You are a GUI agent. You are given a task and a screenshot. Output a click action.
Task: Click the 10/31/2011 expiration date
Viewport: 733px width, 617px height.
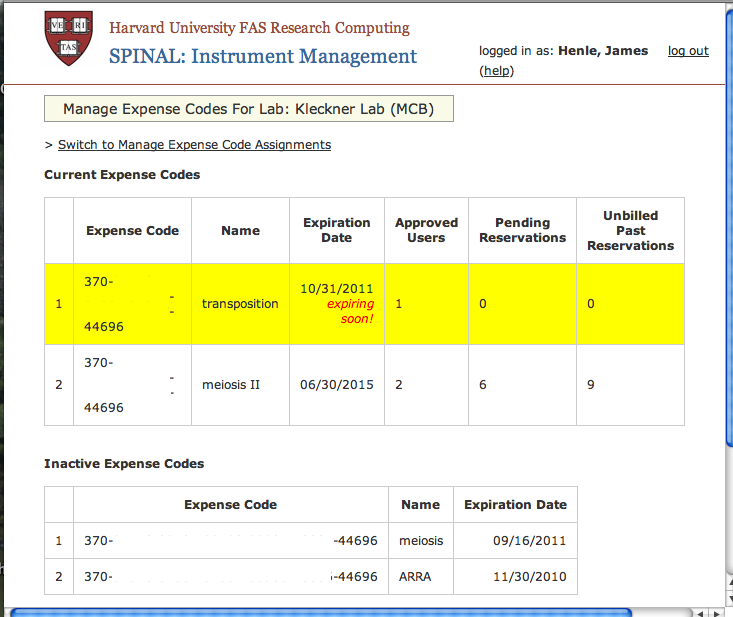[337, 289]
